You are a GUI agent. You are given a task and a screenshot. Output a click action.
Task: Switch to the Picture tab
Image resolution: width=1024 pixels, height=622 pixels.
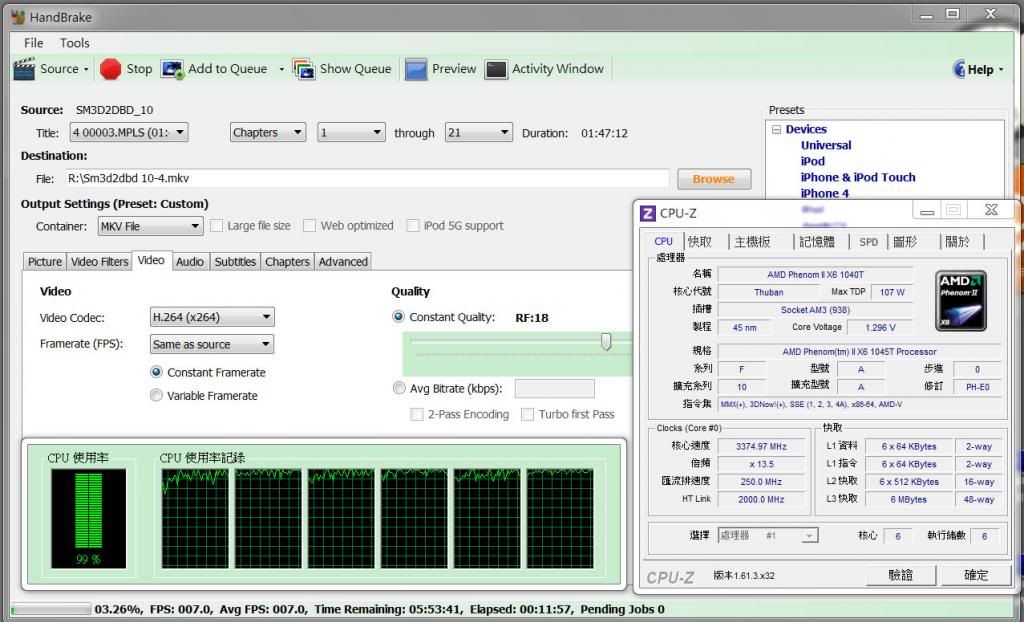coord(44,262)
